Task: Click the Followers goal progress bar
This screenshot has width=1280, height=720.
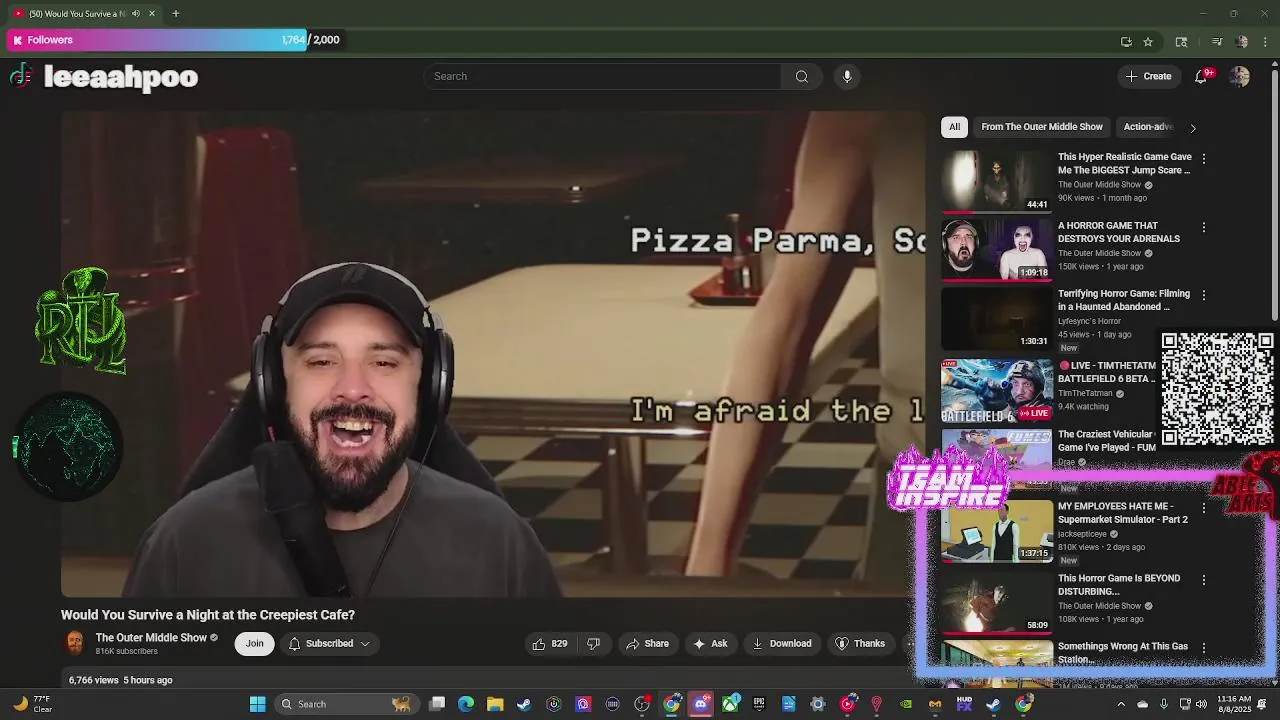Action: click(x=175, y=40)
